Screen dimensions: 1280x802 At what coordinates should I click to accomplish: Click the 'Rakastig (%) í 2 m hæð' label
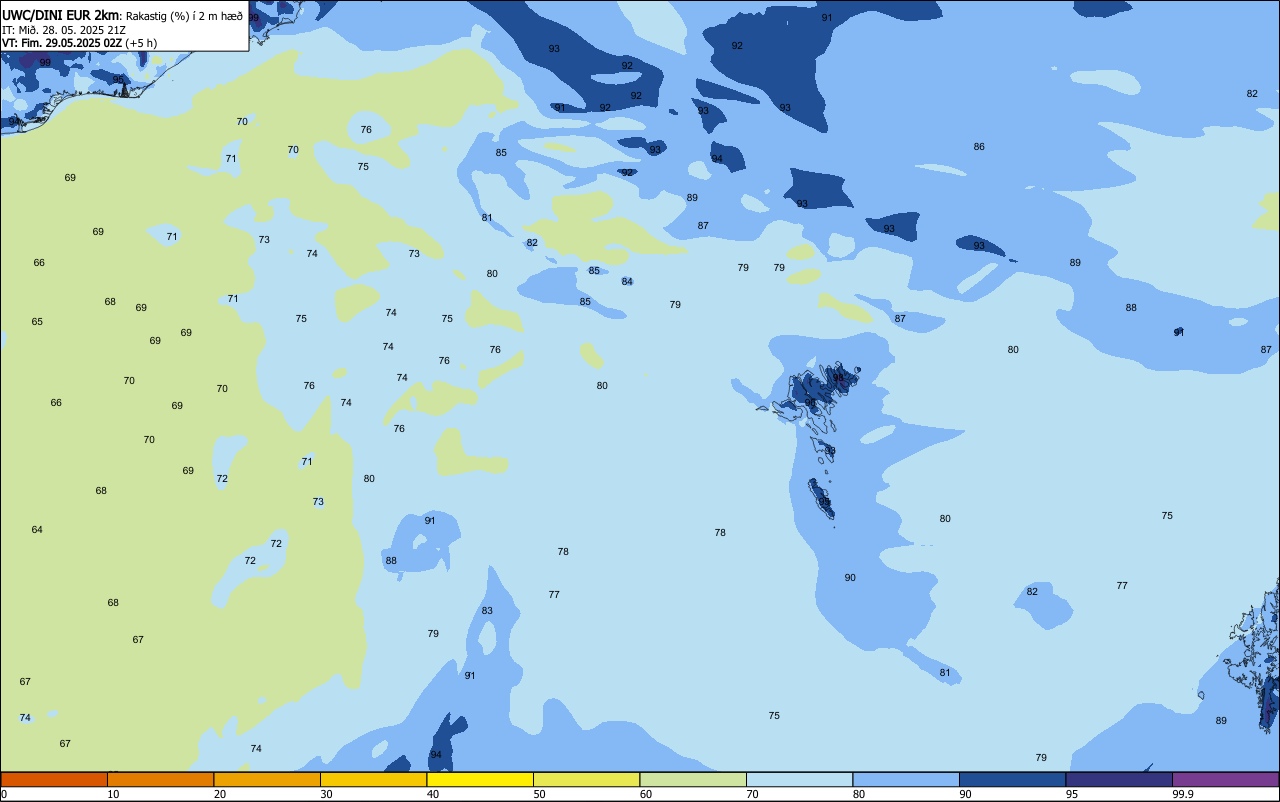(x=184, y=16)
